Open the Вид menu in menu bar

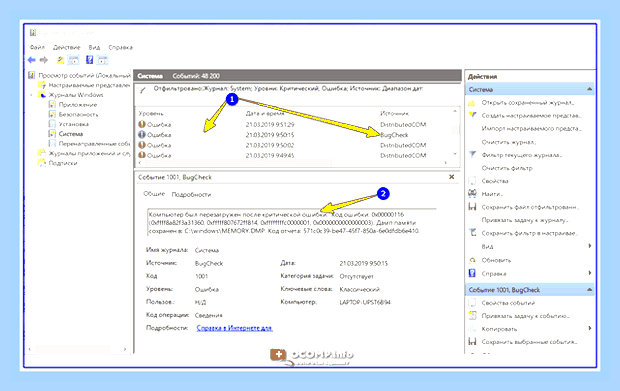[94, 47]
